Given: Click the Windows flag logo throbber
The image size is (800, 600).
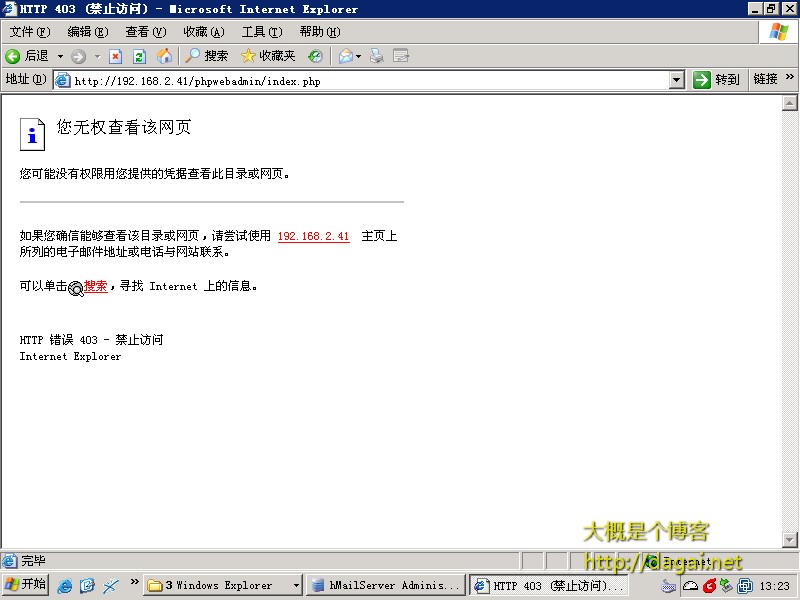Looking at the screenshot, I should click(779, 32).
